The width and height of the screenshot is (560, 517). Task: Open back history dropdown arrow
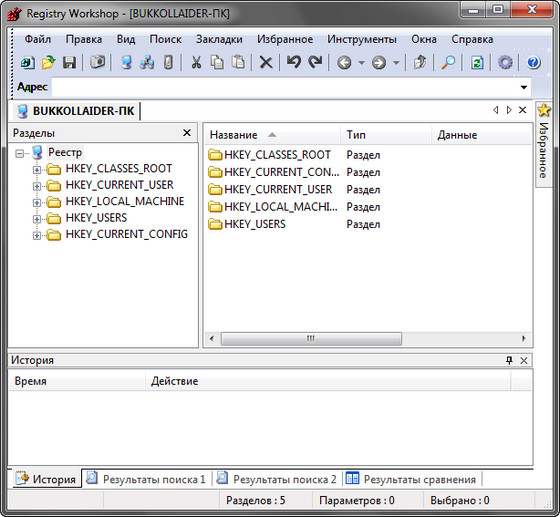click(361, 63)
